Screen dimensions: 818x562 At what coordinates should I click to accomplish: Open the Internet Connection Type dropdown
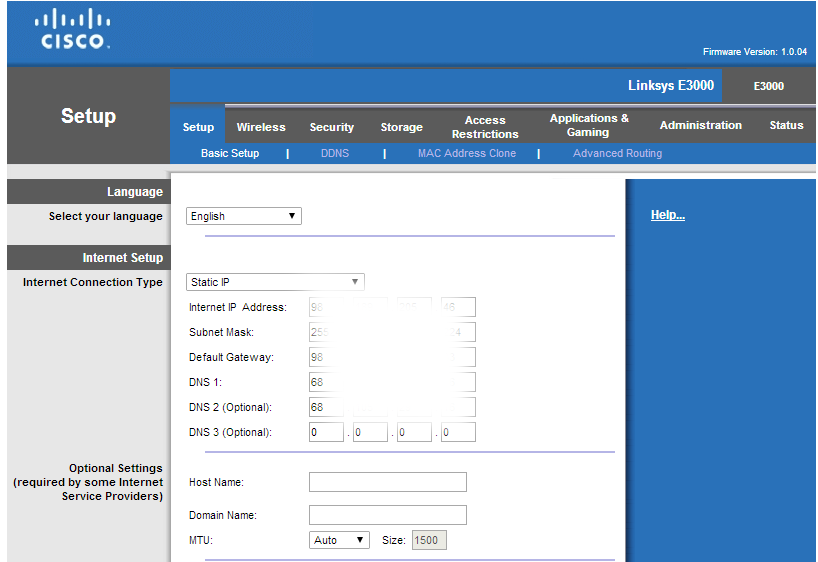275,282
